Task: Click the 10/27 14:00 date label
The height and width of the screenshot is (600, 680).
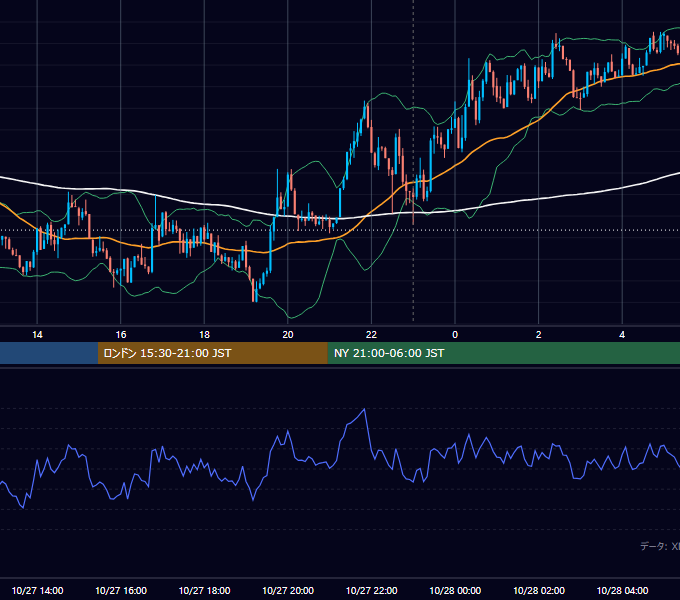Action: click(37, 590)
